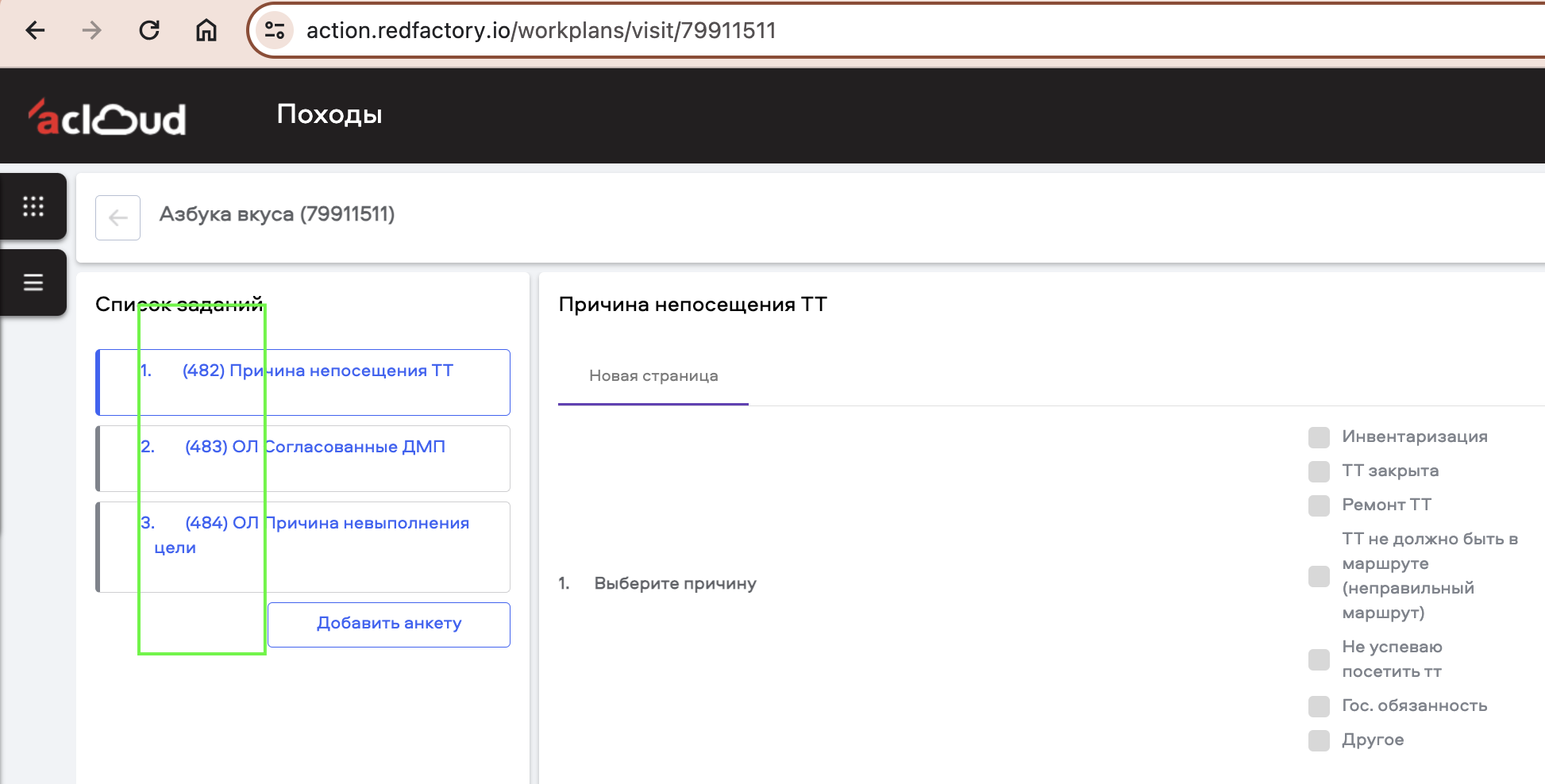Go back from Азбука вкуса visit
This screenshot has height=784, width=1545.
coord(118,217)
